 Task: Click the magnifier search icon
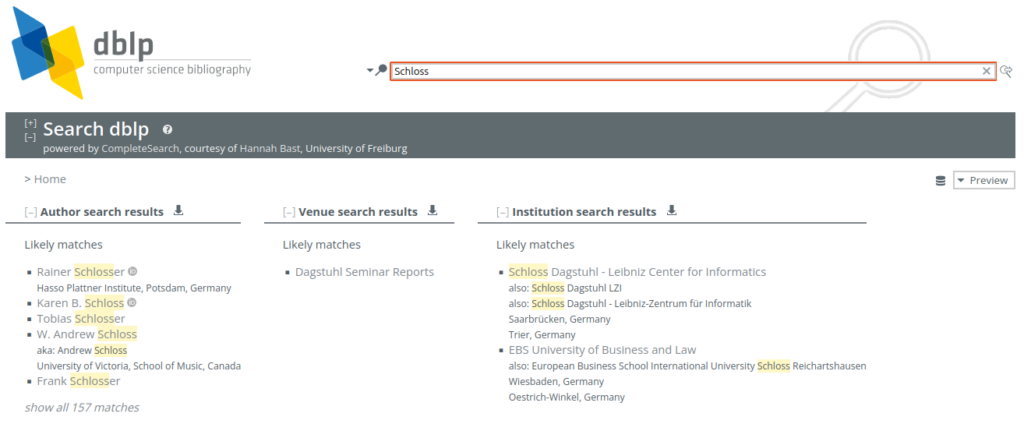pos(381,70)
